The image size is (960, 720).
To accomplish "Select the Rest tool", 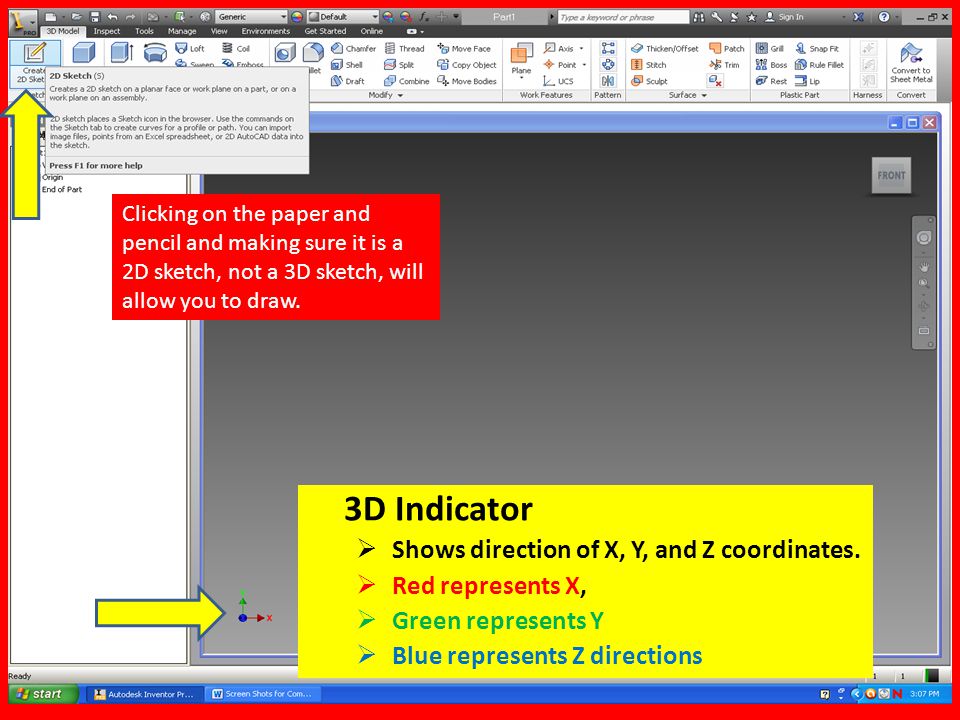I will pyautogui.click(x=771, y=81).
